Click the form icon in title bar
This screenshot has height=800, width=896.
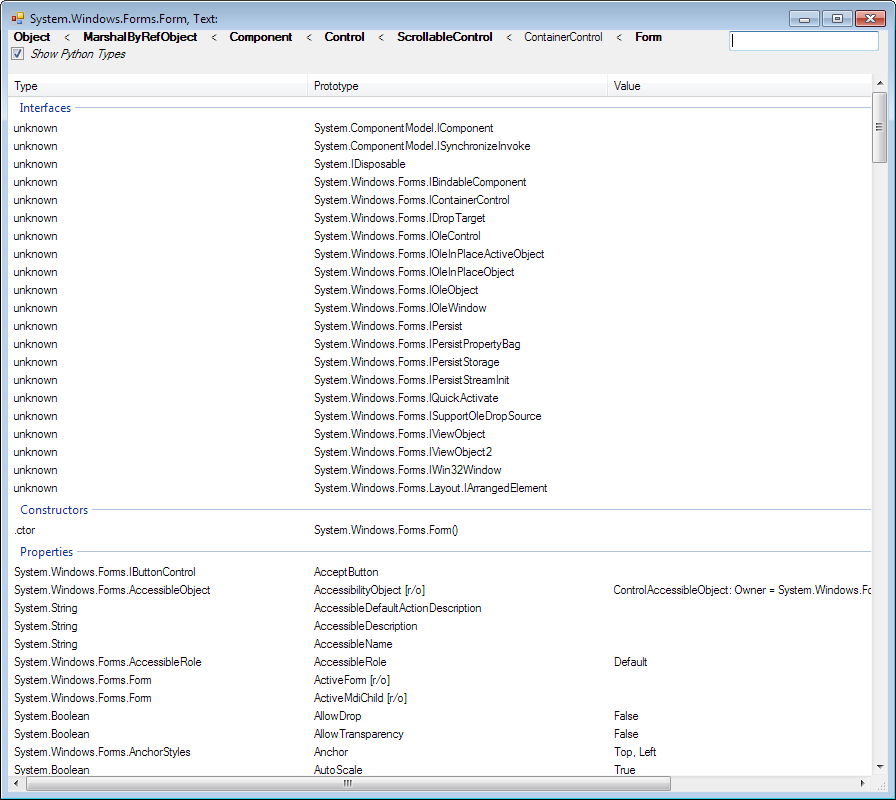coord(17,18)
